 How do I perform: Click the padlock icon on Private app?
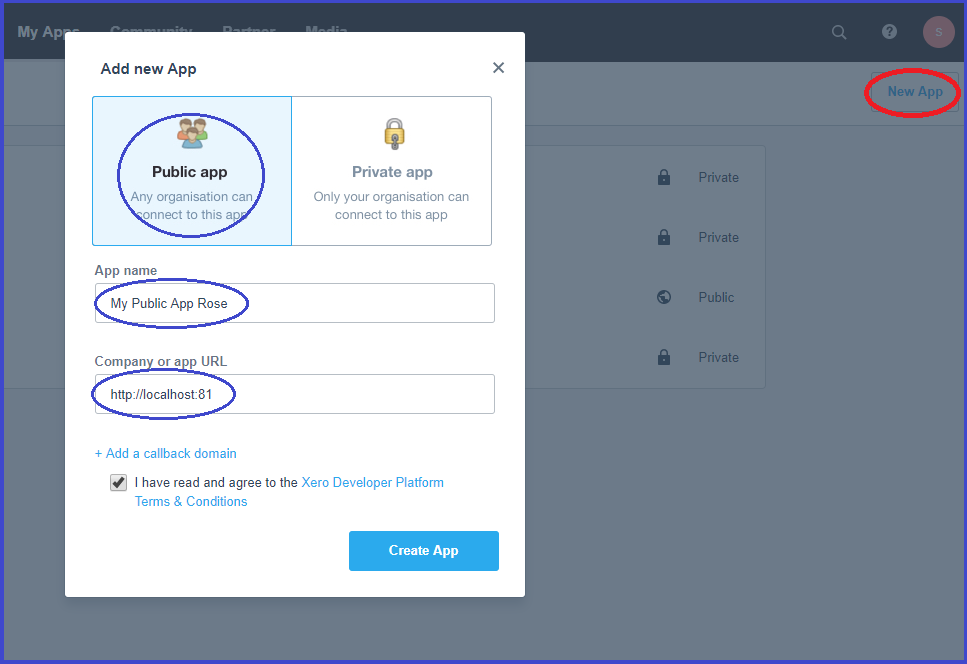coord(394,134)
